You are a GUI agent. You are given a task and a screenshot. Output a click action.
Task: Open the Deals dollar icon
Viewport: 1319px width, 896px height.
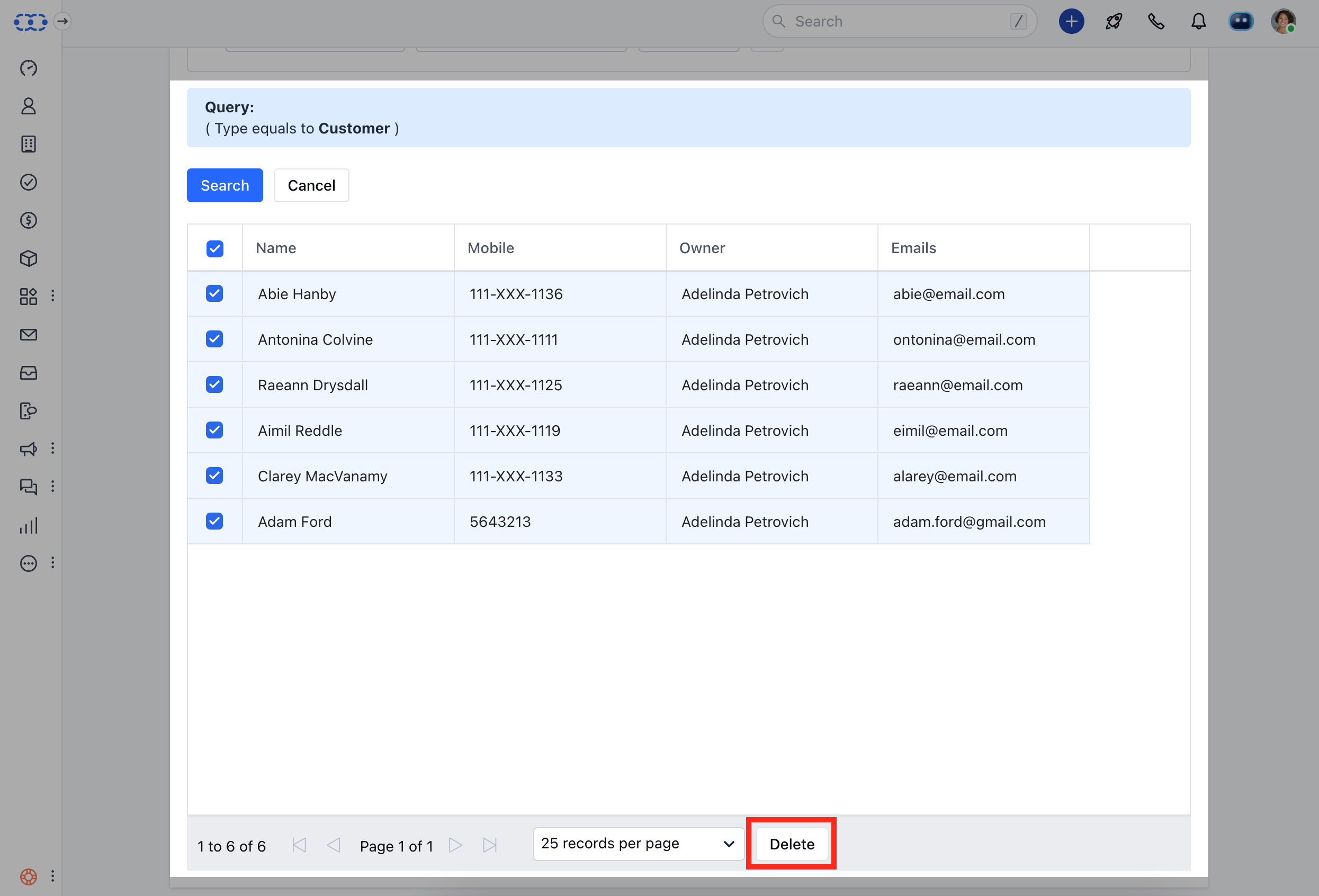29,221
